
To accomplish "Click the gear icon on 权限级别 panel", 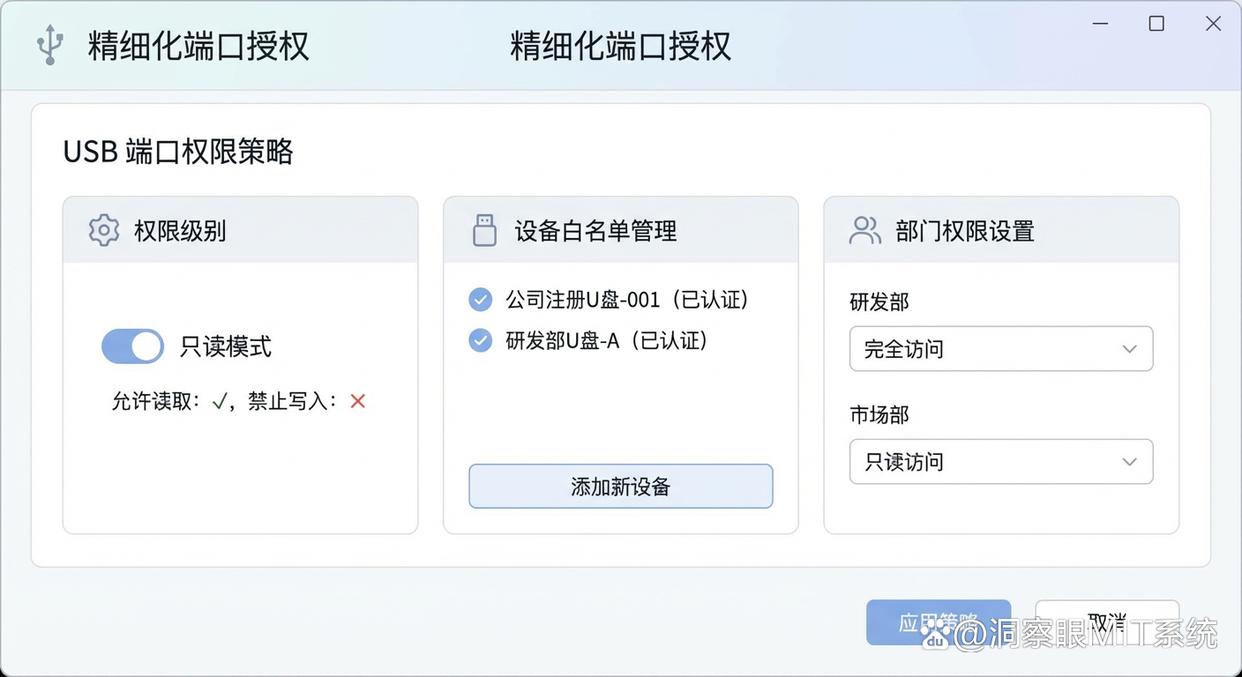I will click(103, 230).
